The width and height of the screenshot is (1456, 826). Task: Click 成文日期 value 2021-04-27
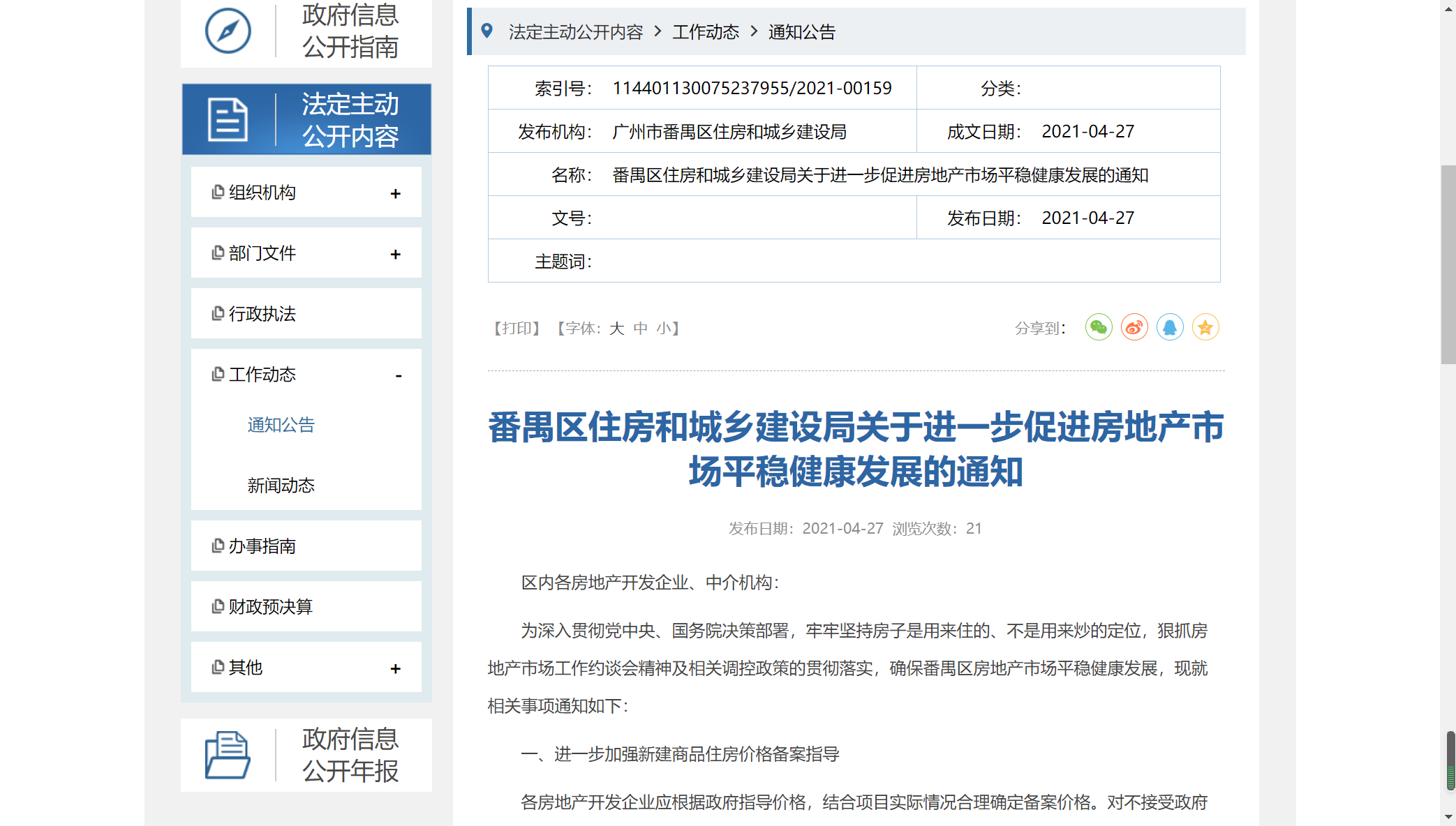[1088, 132]
